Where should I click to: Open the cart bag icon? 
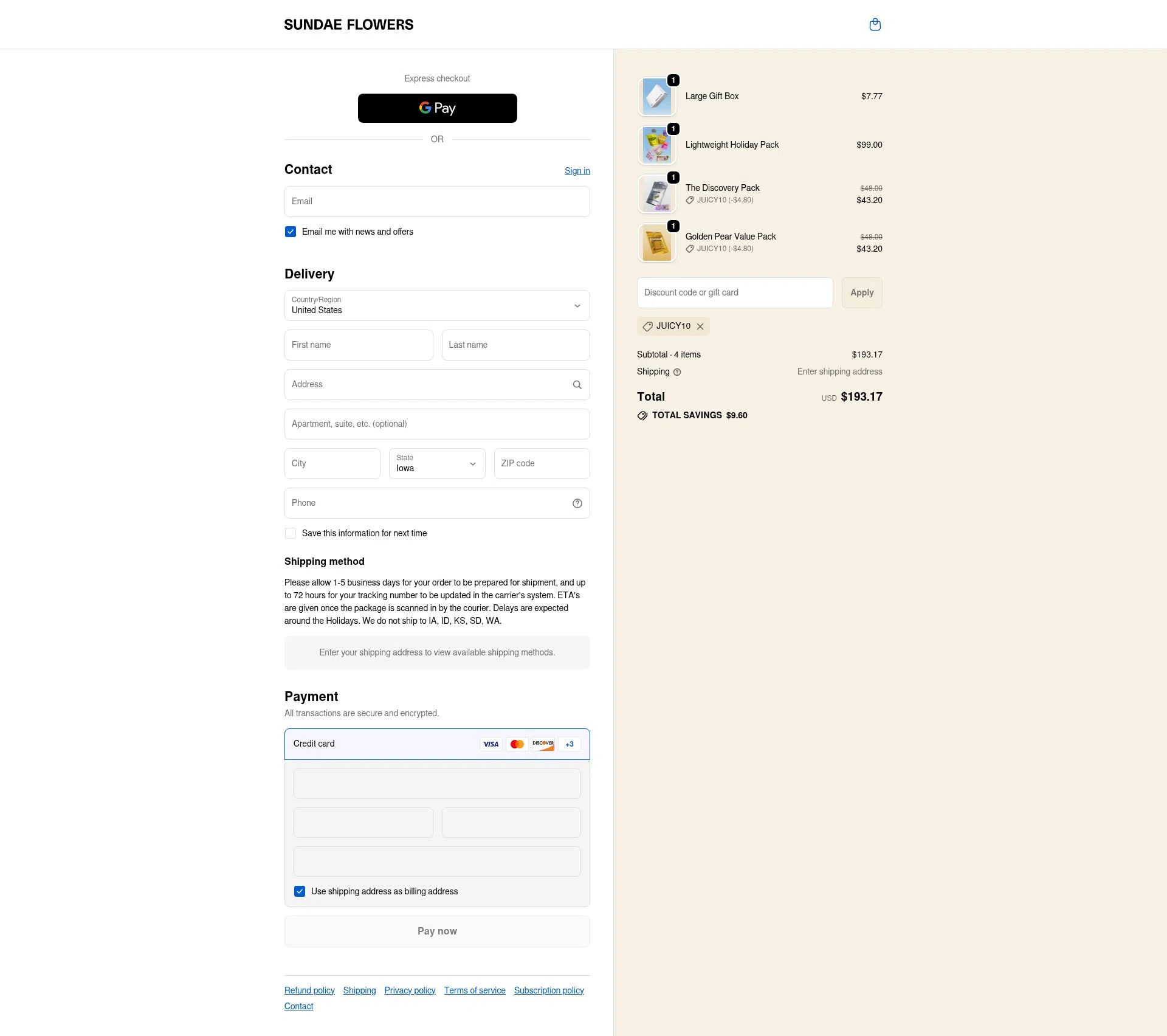coord(875,24)
